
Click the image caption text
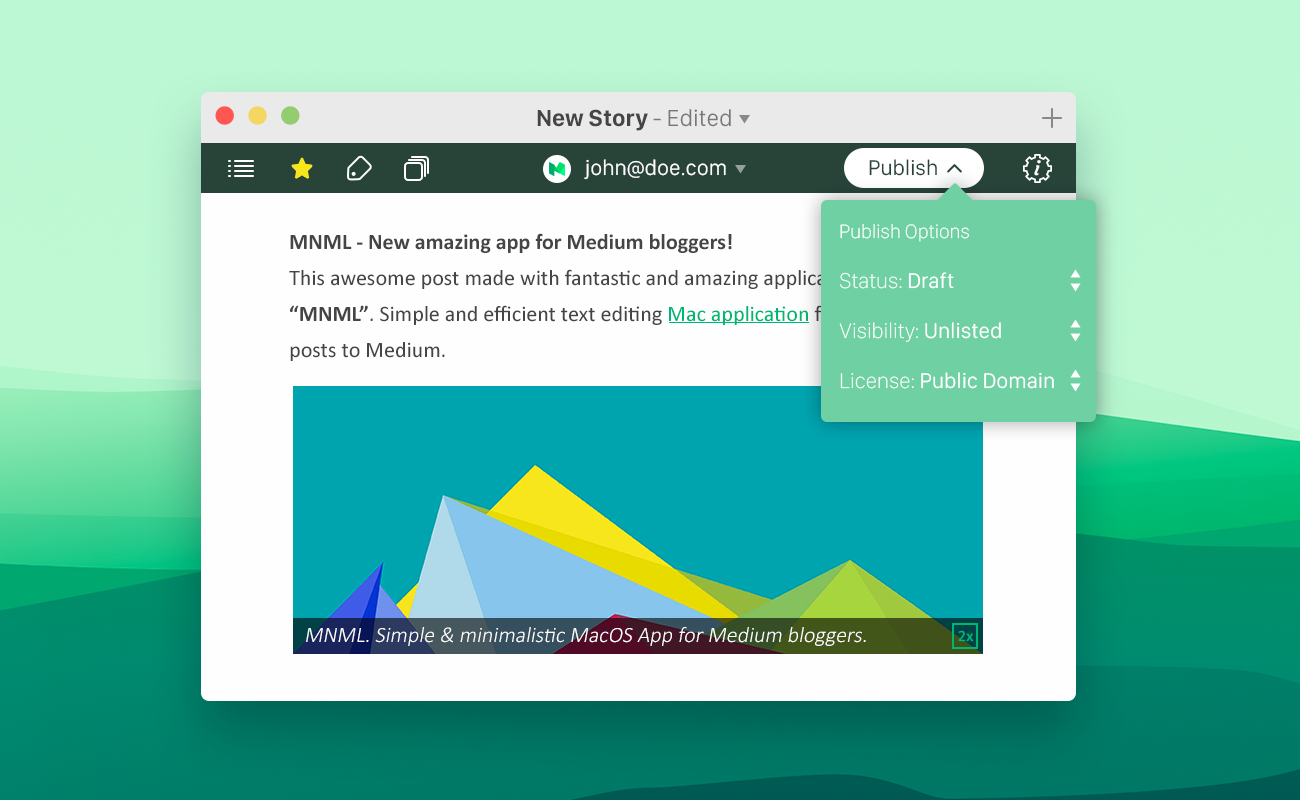coord(586,635)
